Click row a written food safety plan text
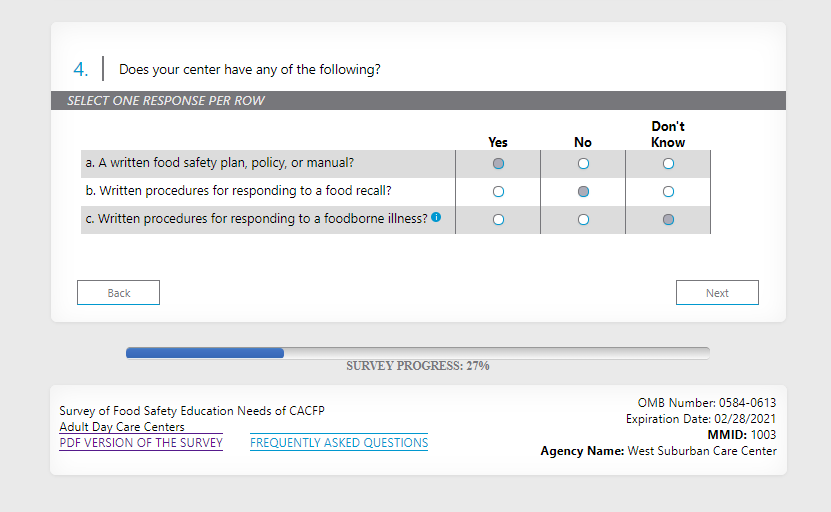The image size is (831, 512). click(219, 163)
